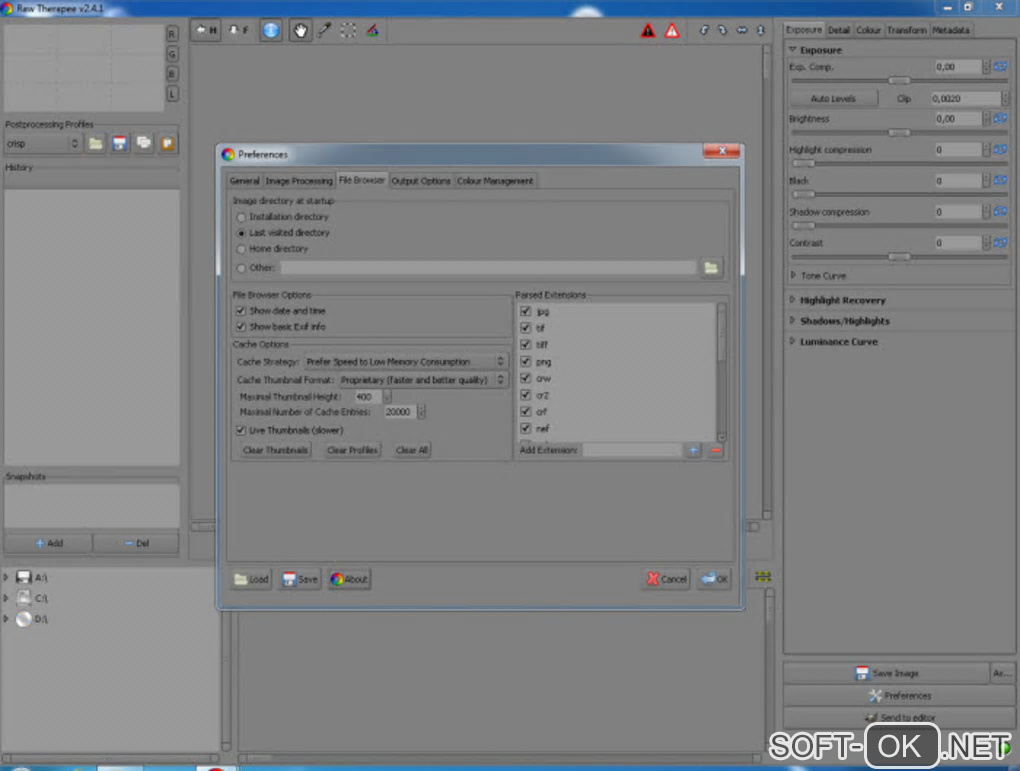Toggle the F file browser button

pyautogui.click(x=238, y=31)
